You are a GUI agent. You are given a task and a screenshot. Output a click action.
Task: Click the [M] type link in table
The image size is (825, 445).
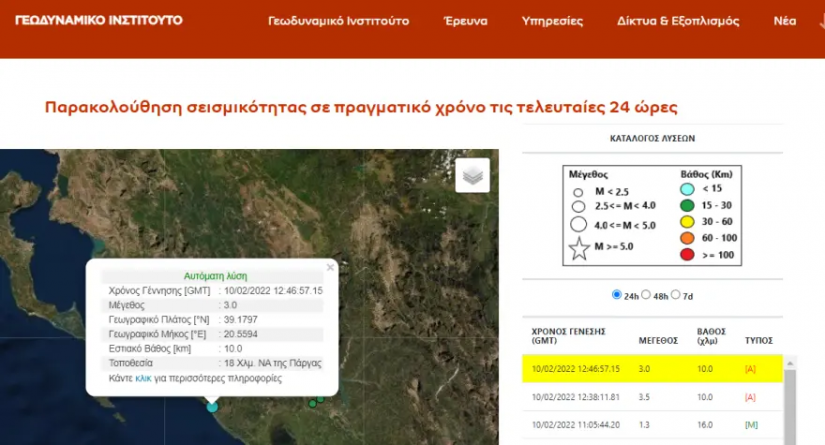pos(751,425)
